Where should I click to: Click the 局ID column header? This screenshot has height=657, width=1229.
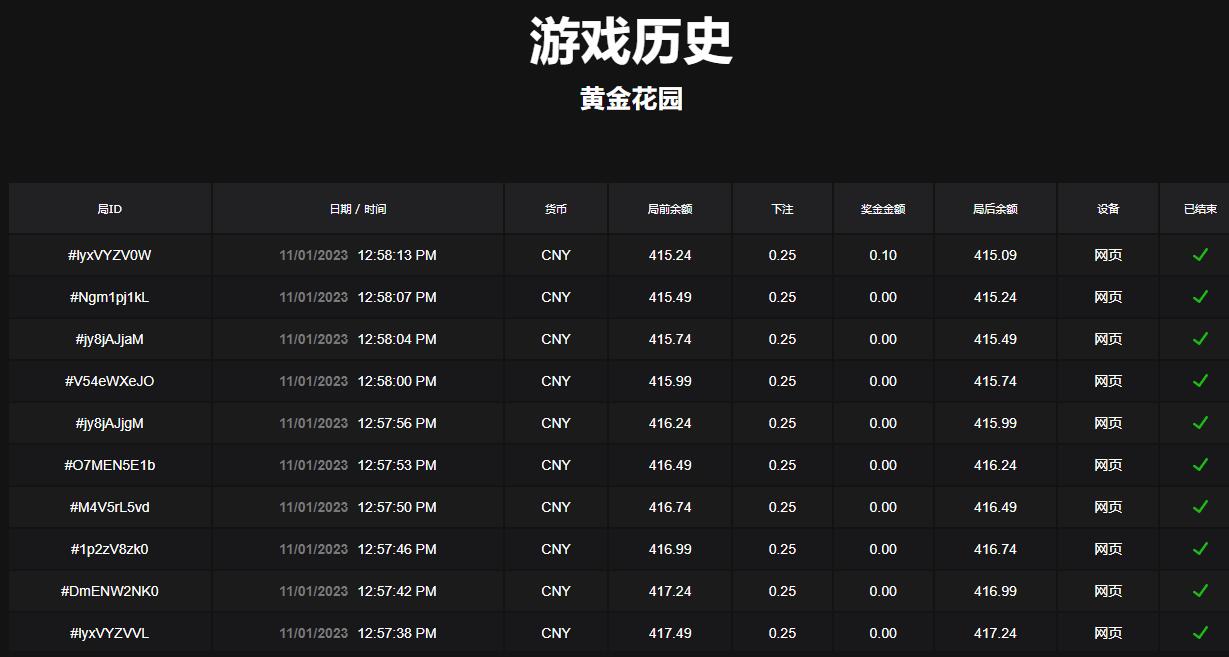(x=110, y=209)
